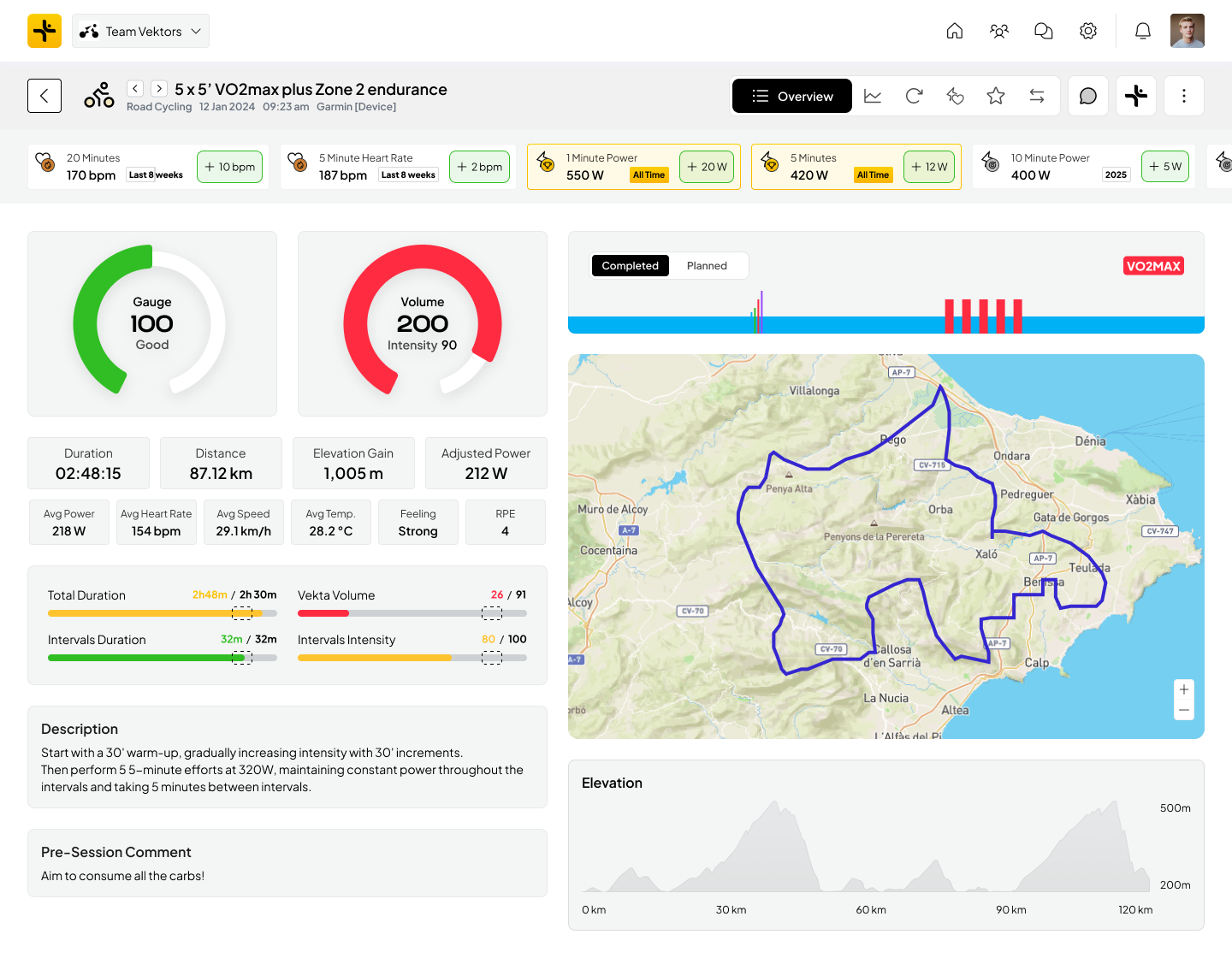Go back using the back arrow button
Image resolution: width=1232 pixels, height=958 pixels.
coord(44,96)
